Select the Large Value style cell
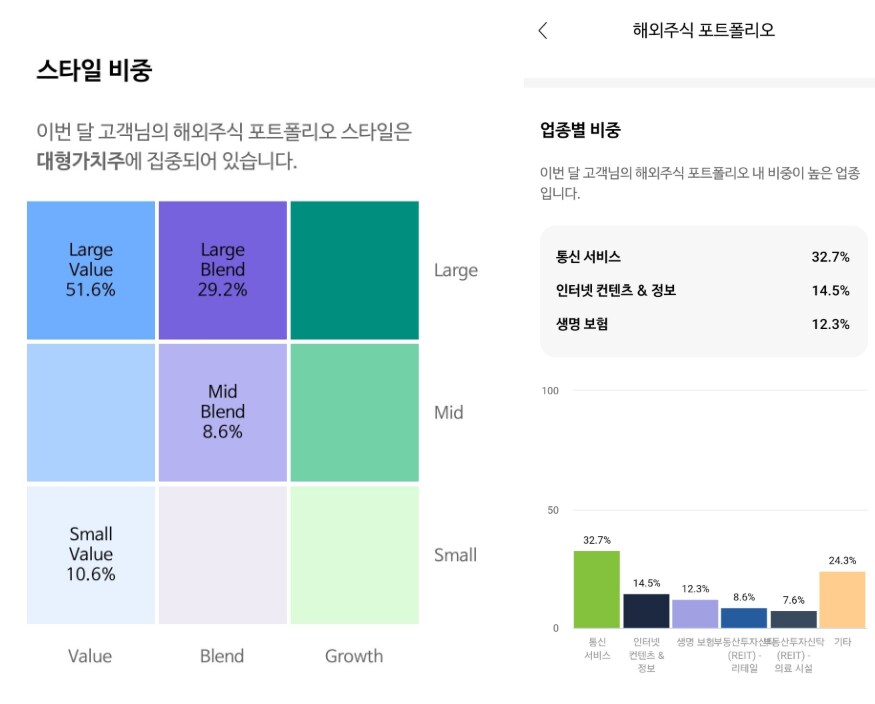The image size is (875, 704). [x=91, y=270]
